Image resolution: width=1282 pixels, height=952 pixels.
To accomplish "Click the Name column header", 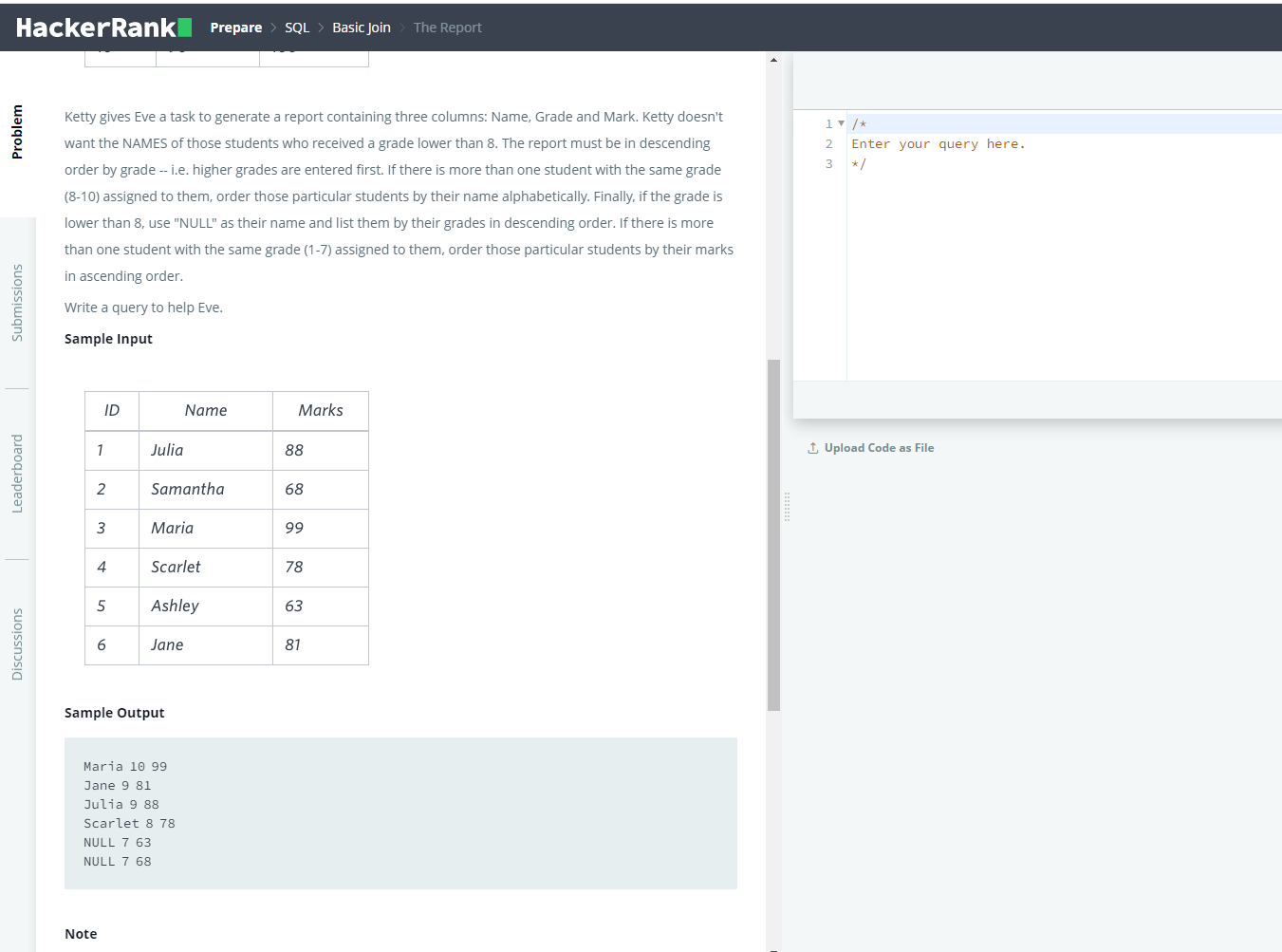I will (x=206, y=411).
